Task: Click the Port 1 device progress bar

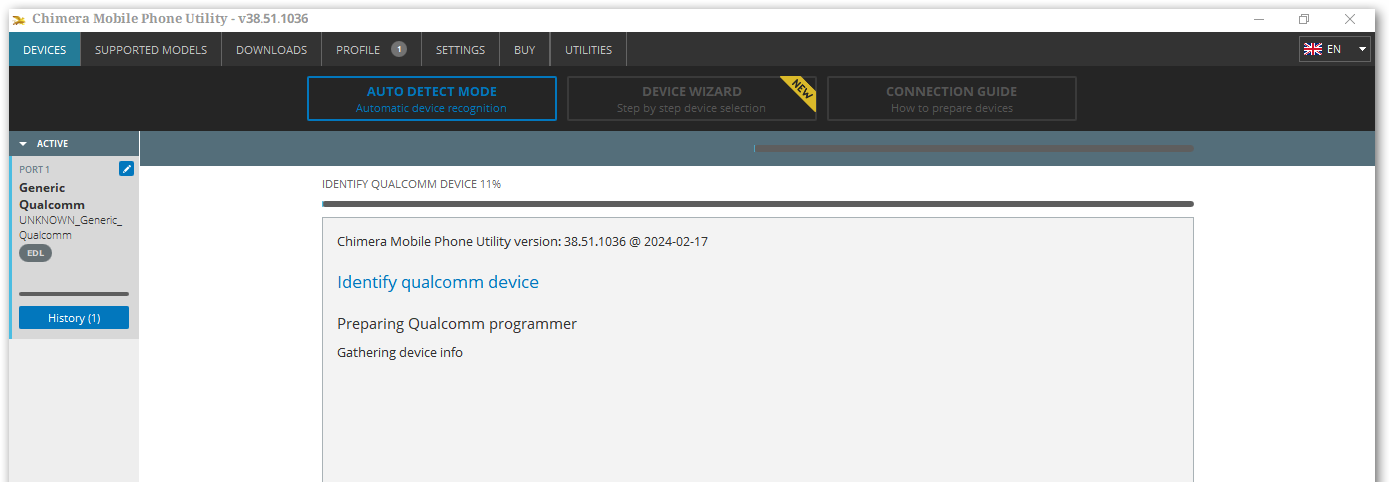Action: pos(74,294)
